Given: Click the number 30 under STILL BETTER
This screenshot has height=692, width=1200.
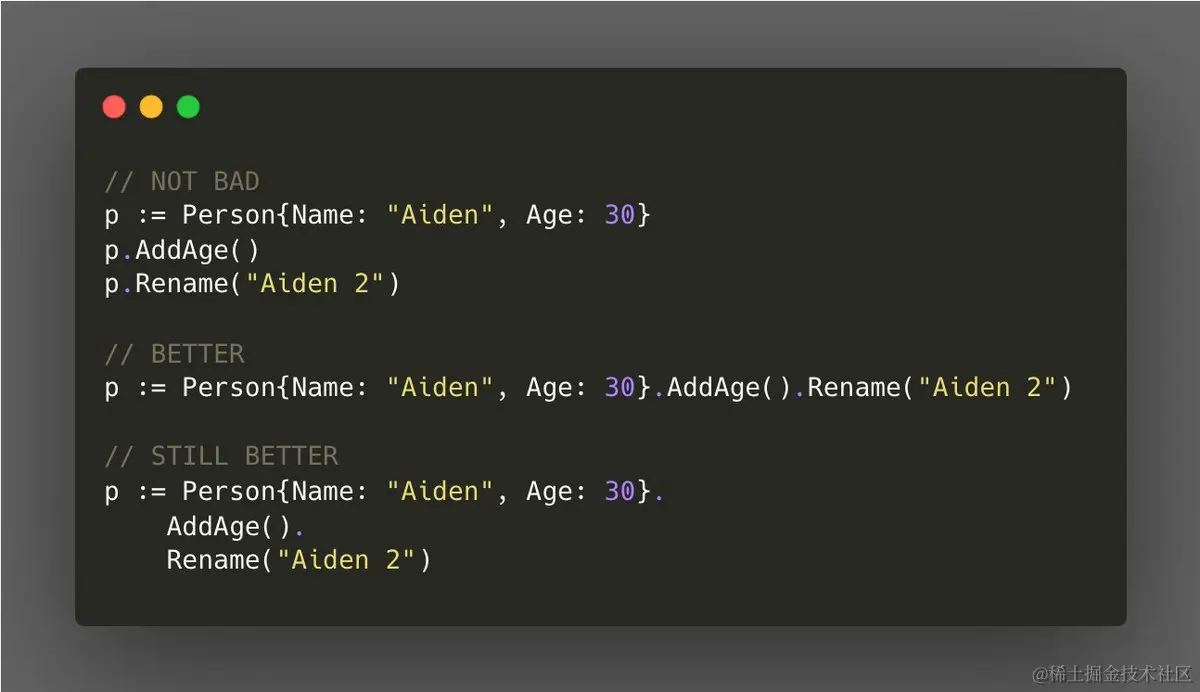Looking at the screenshot, I should 620,491.
